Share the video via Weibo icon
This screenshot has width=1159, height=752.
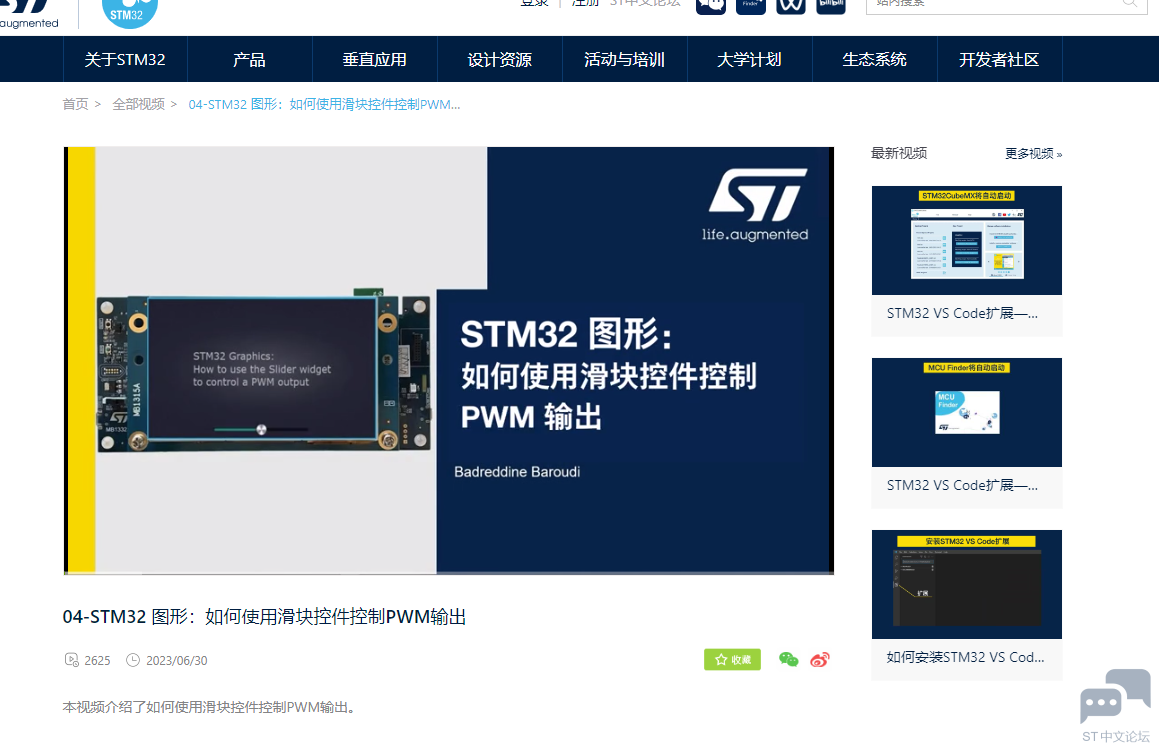coord(820,660)
